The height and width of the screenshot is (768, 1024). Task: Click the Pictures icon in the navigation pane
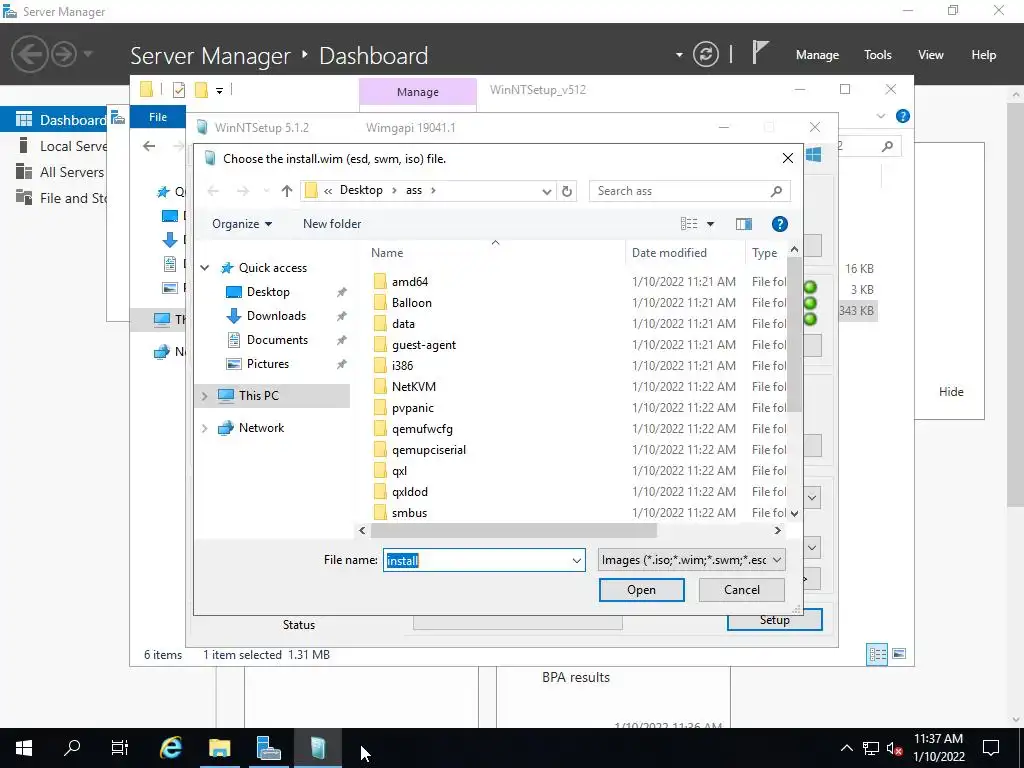tap(233, 364)
